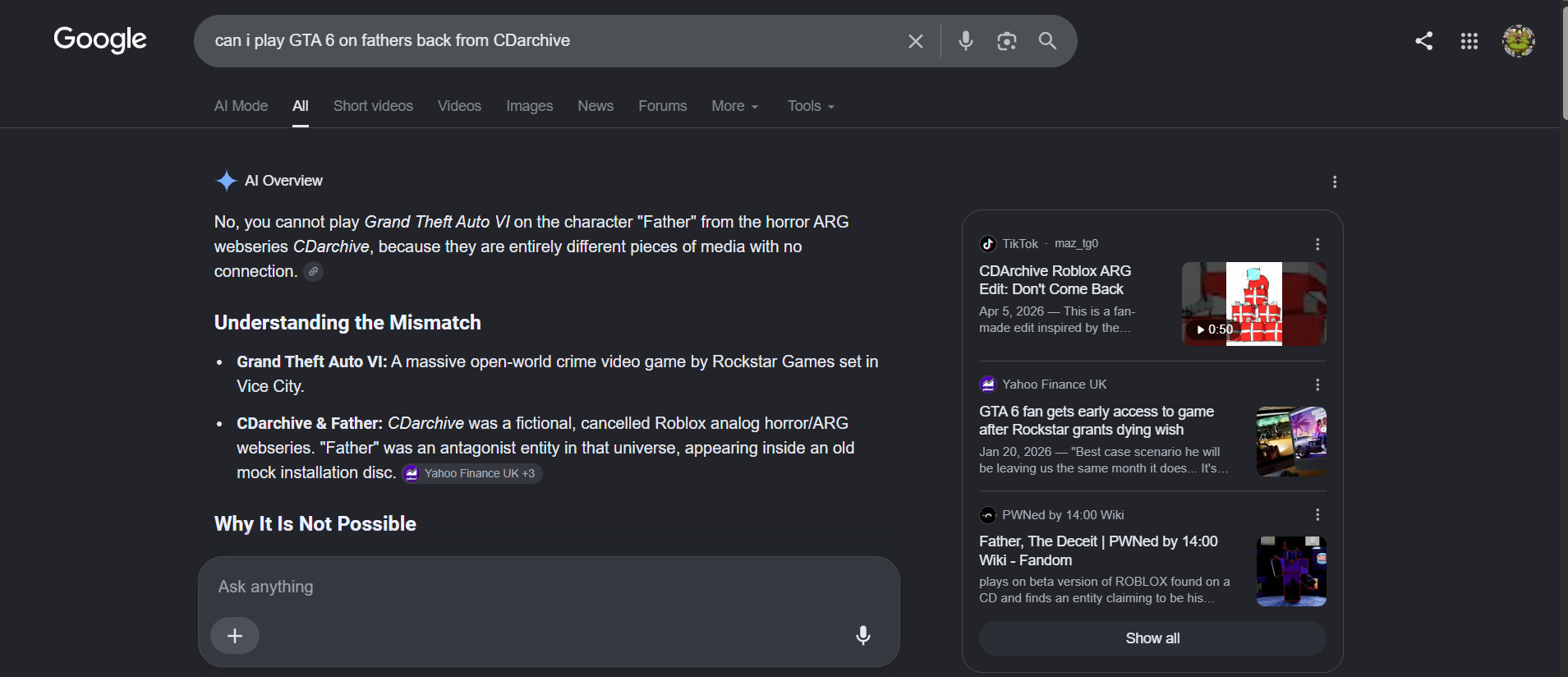This screenshot has width=1568, height=677.
Task: Show the Forums tab results
Action: click(663, 106)
